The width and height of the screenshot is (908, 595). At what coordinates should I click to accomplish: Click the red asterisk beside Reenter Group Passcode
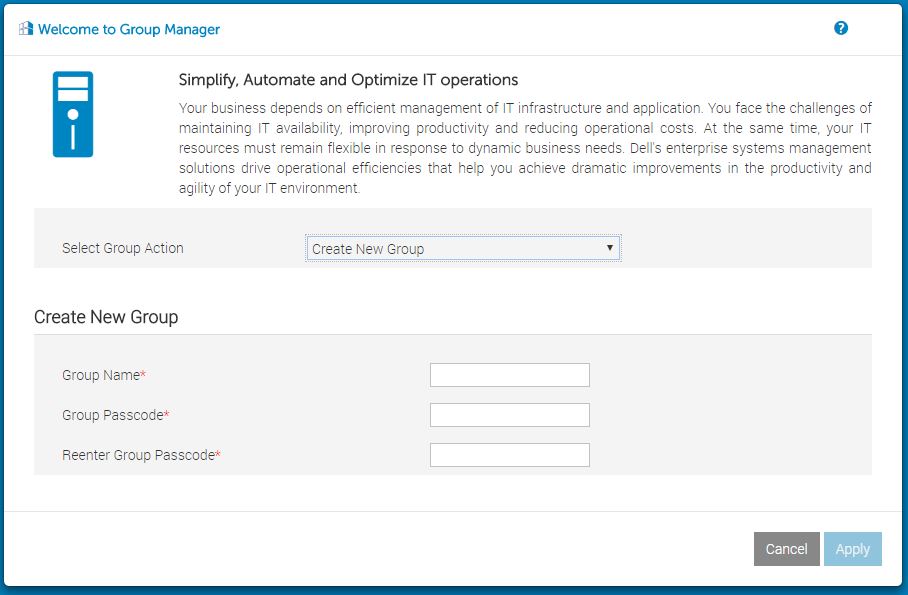(218, 454)
